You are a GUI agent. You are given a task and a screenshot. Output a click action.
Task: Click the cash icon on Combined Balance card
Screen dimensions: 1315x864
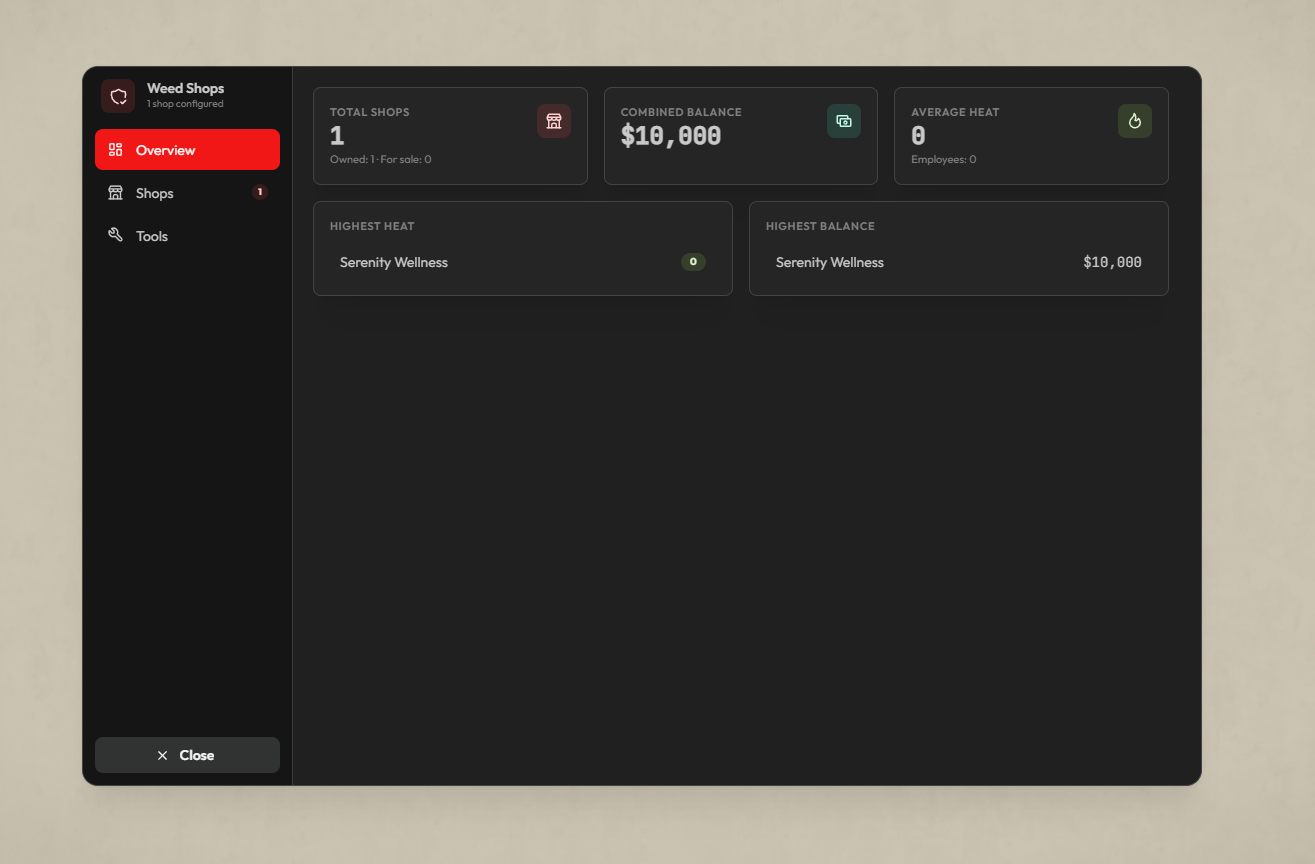844,121
